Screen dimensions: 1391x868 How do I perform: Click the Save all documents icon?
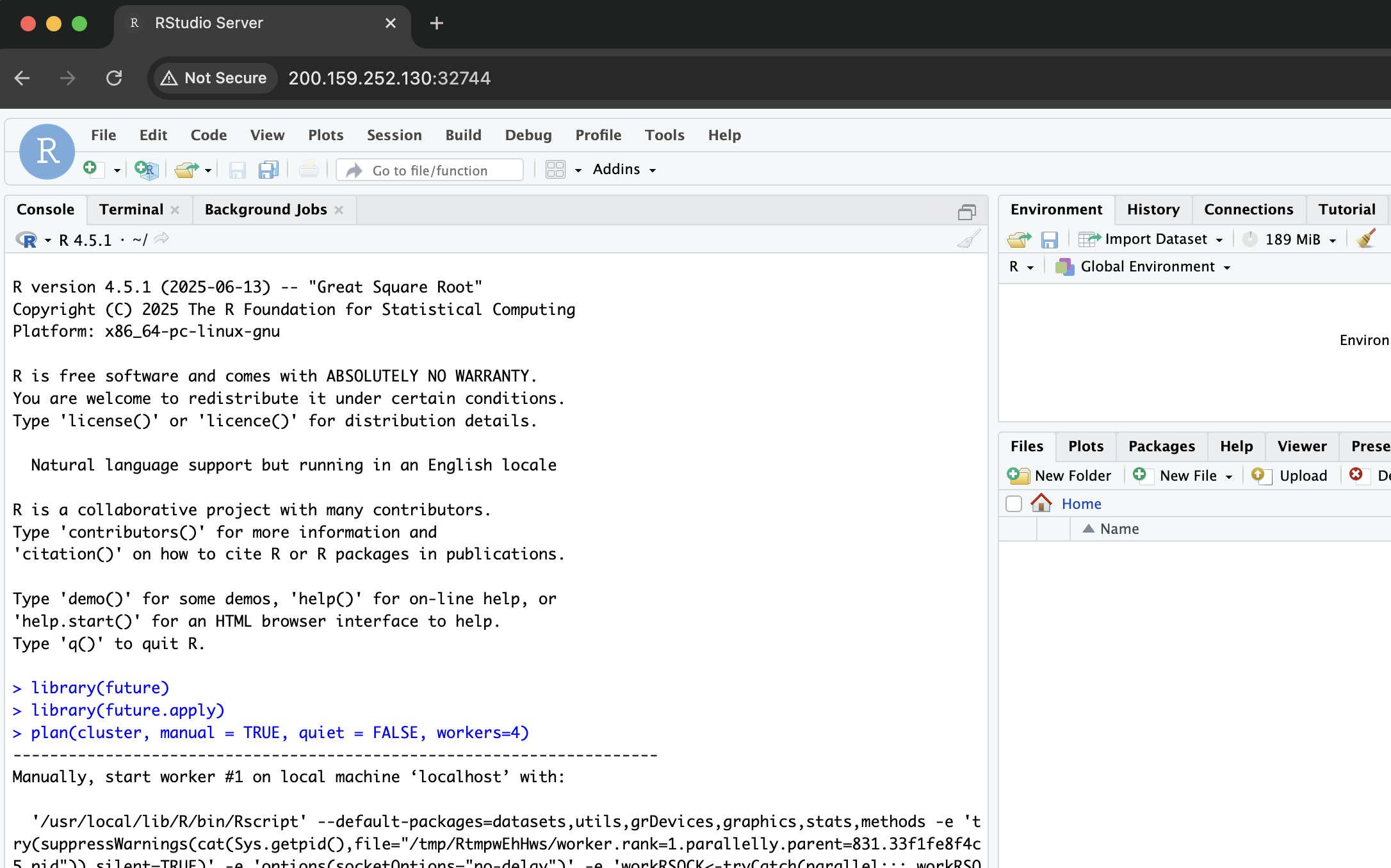pyautogui.click(x=268, y=170)
